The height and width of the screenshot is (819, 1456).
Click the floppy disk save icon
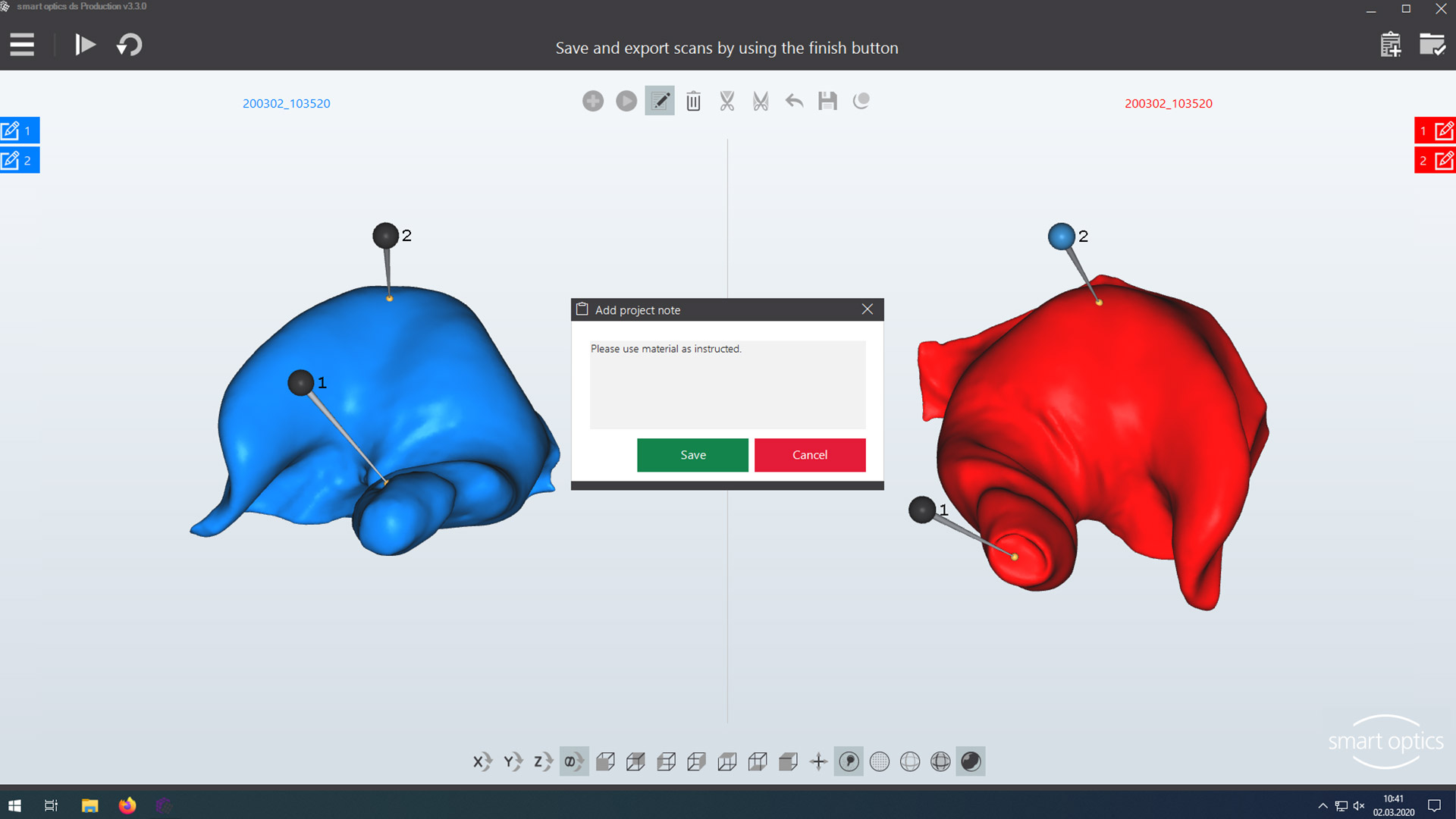tap(827, 101)
